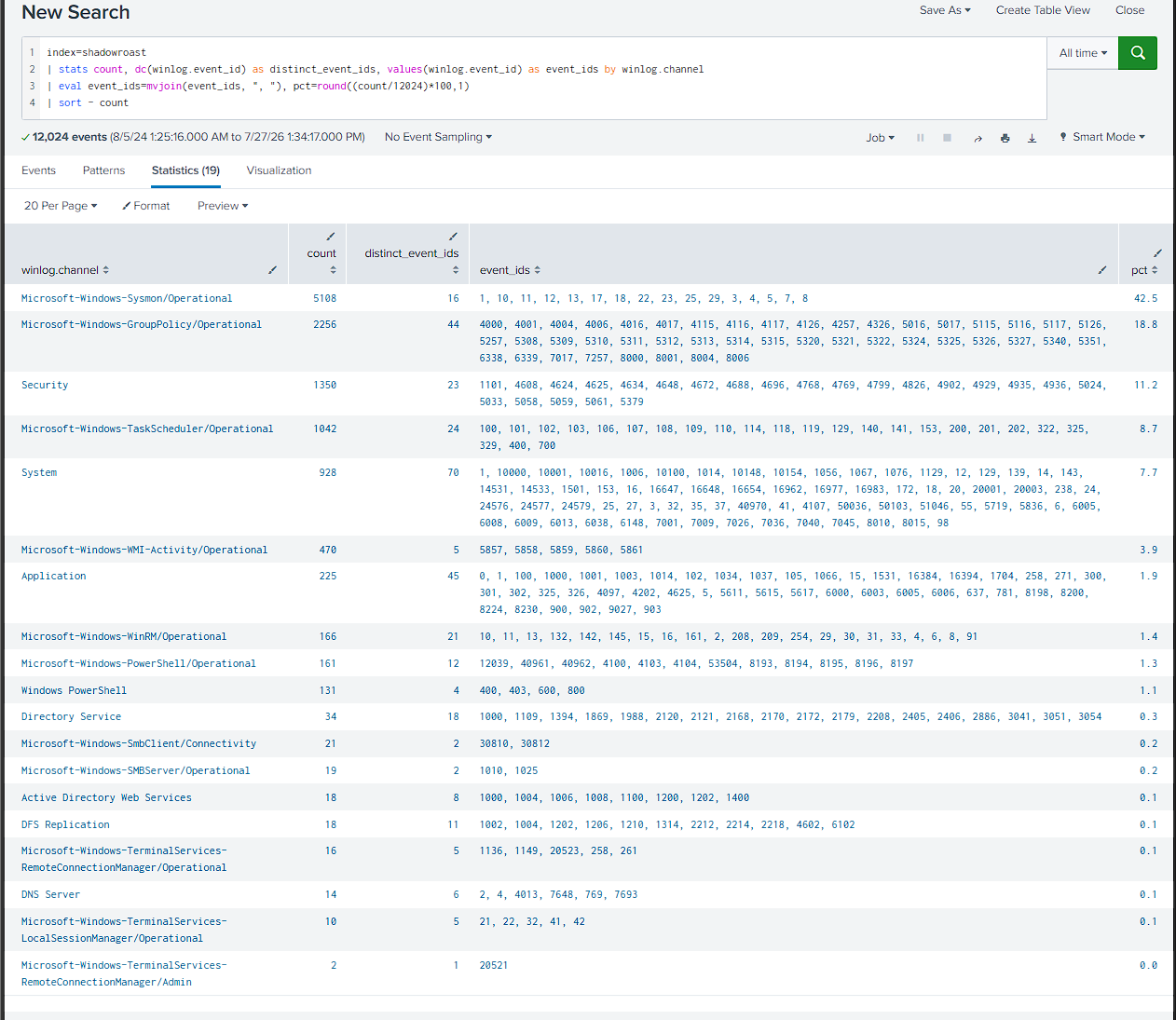Edit the winlog.channel column with pencil icon
The image size is (1176, 1020).
pyautogui.click(x=272, y=270)
